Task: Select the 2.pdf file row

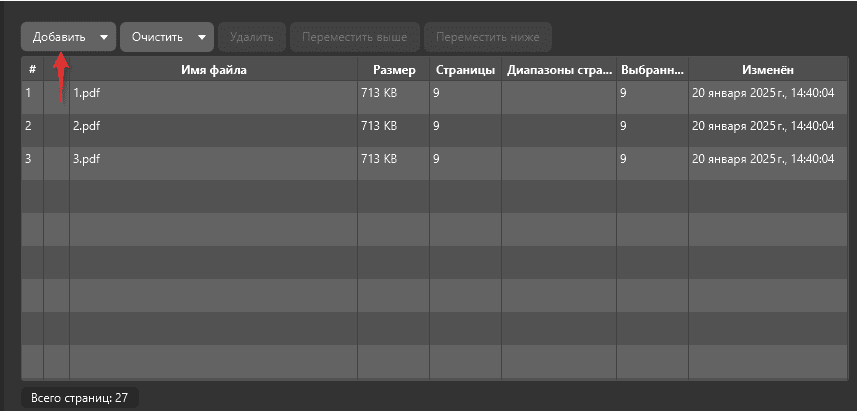Action: point(213,127)
